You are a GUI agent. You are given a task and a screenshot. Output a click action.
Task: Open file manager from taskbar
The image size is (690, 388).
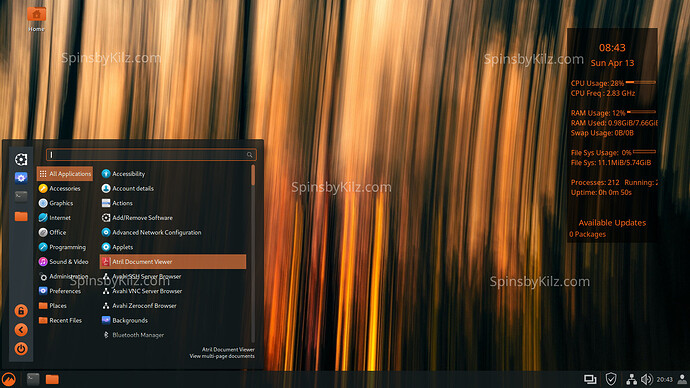(52, 379)
